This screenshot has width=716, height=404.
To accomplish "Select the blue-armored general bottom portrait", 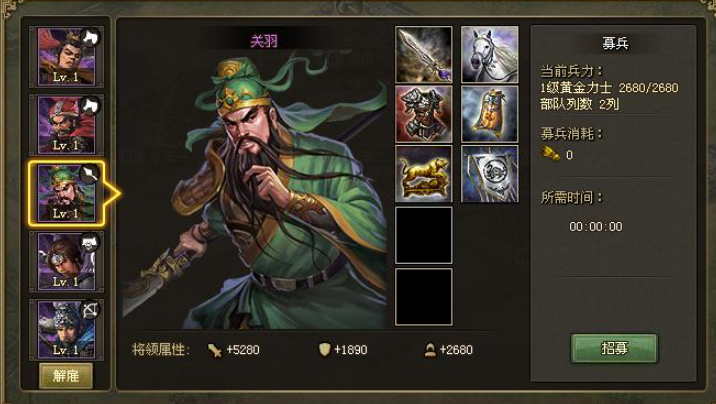I will click(67, 329).
